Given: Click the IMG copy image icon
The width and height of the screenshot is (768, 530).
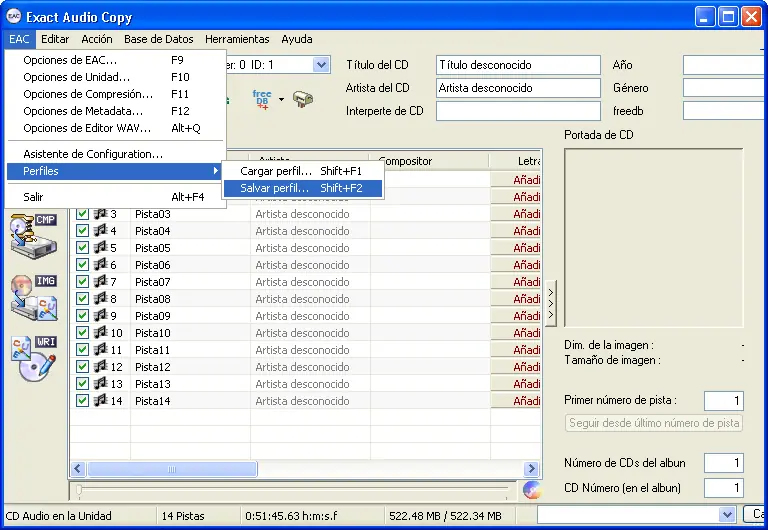Looking at the screenshot, I should point(33,297).
